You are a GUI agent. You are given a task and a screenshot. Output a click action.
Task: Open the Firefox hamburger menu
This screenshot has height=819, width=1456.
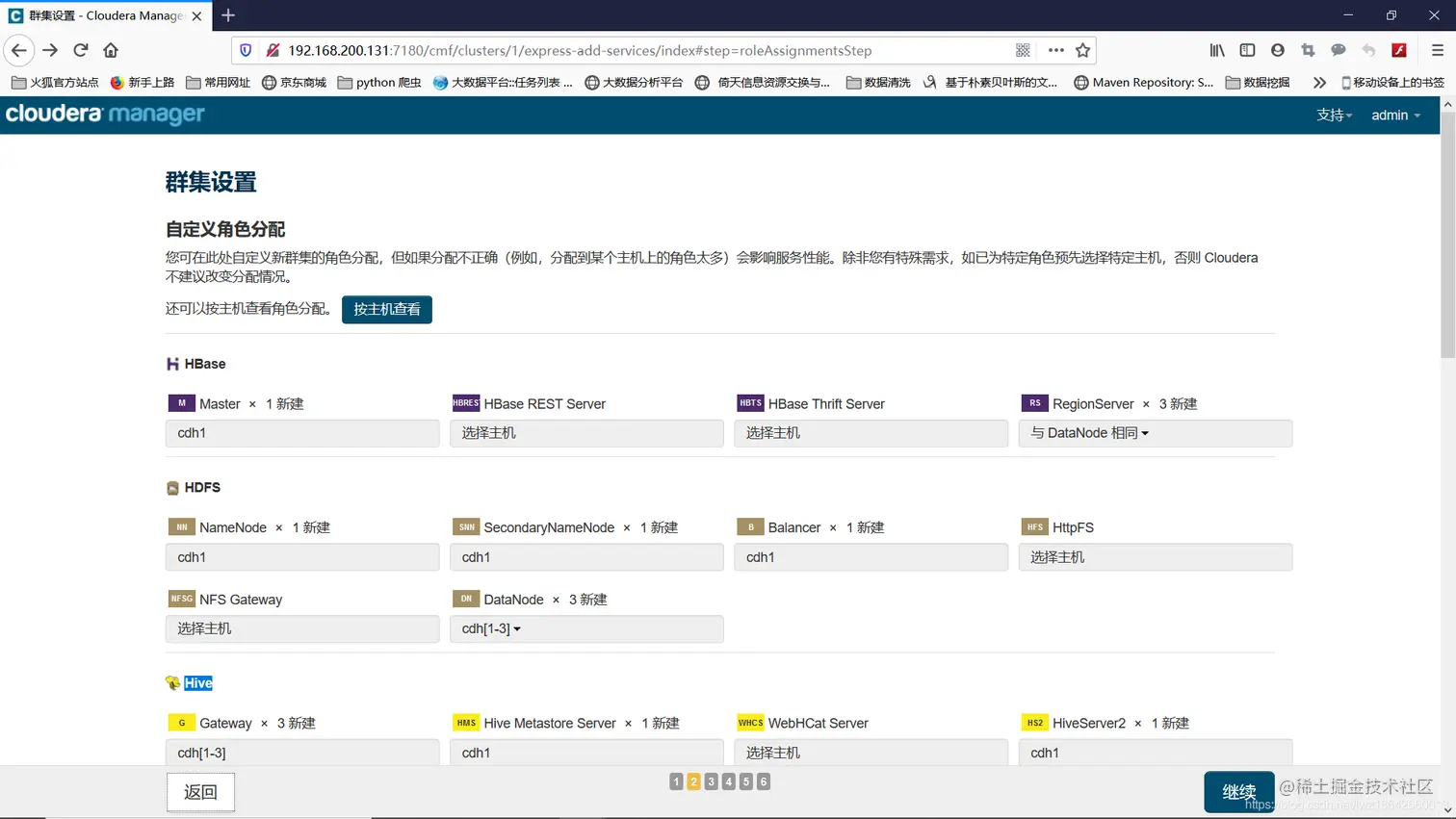point(1438,50)
